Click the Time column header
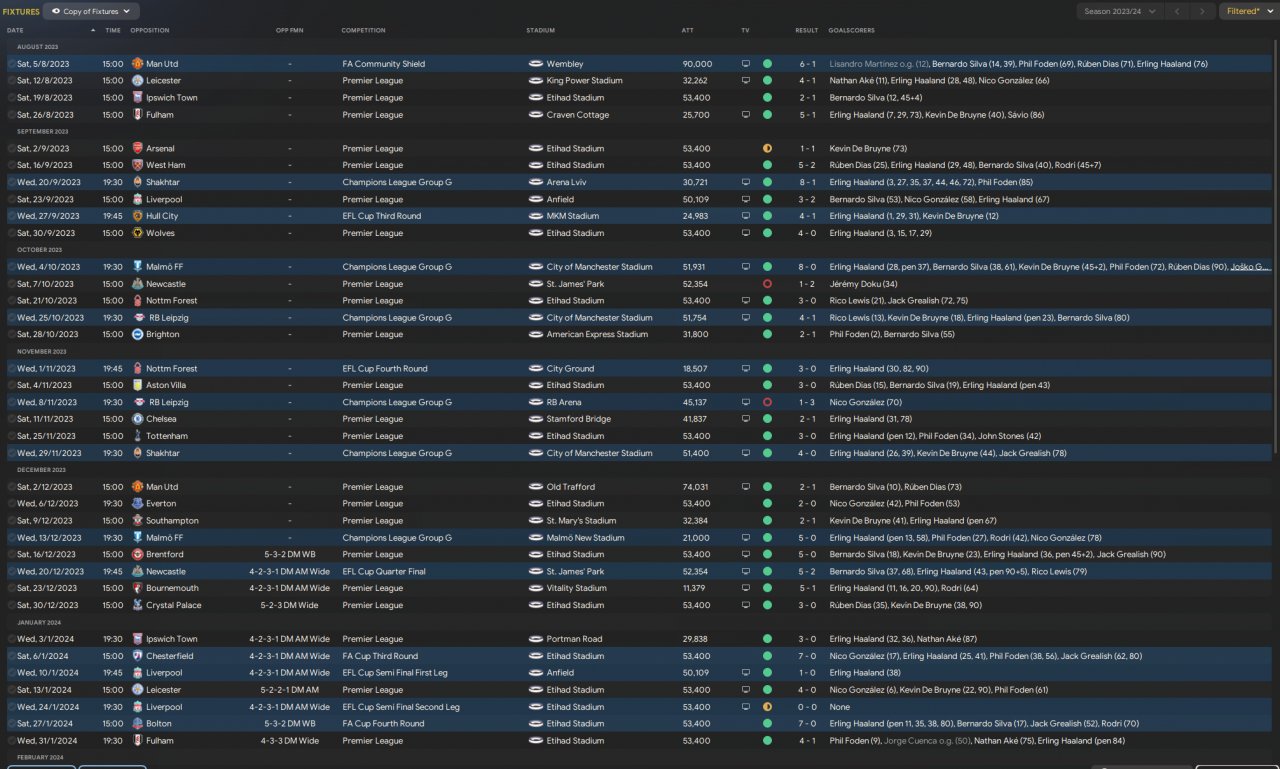Image resolution: width=1280 pixels, height=769 pixels. (113, 31)
